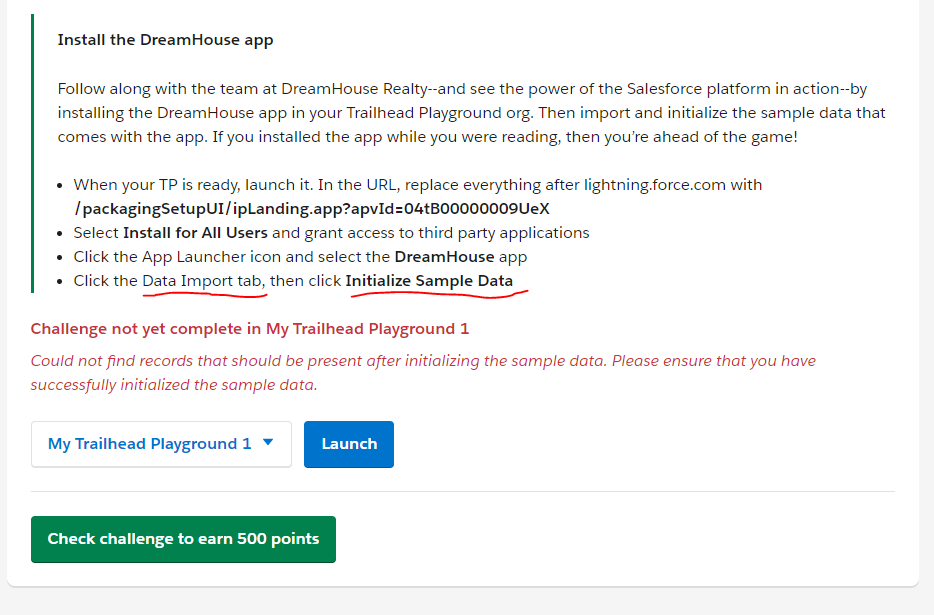This screenshot has height=615, width=934.
Task: Click the bold 'Install for All Users' text
Action: pyautogui.click(x=195, y=233)
